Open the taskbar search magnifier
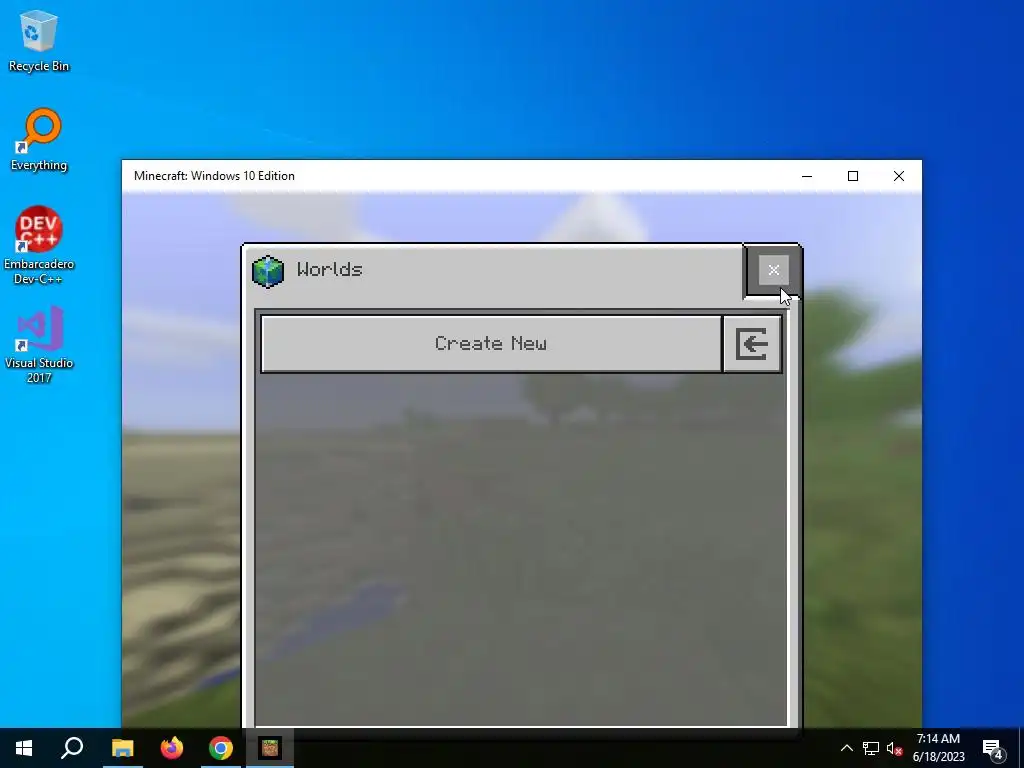Image resolution: width=1024 pixels, height=768 pixels. point(72,748)
